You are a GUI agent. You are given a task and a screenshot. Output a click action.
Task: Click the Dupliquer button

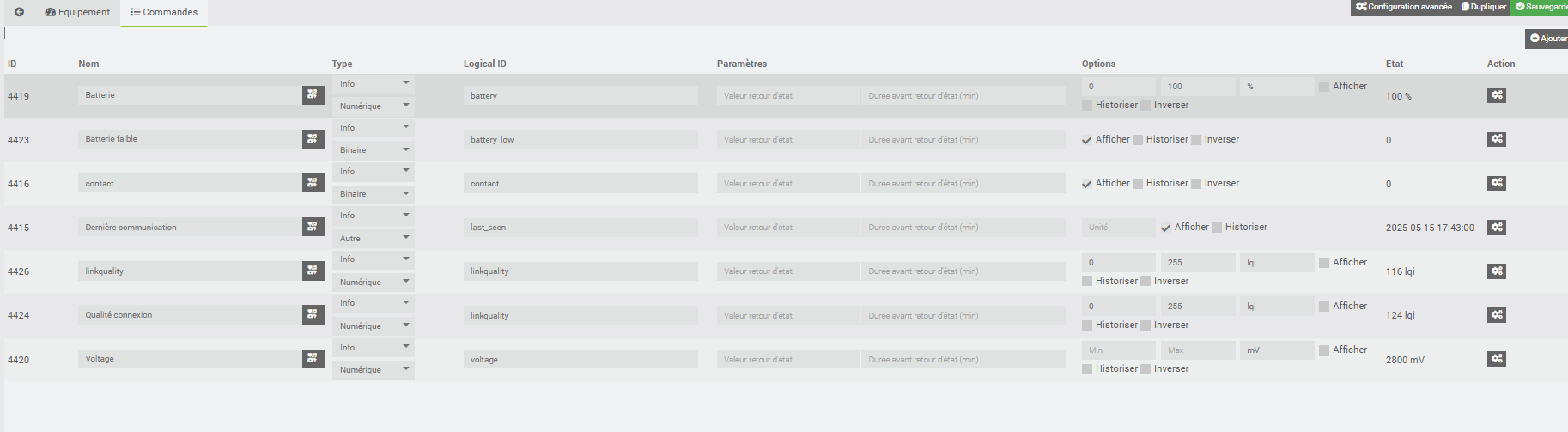point(1484,7)
